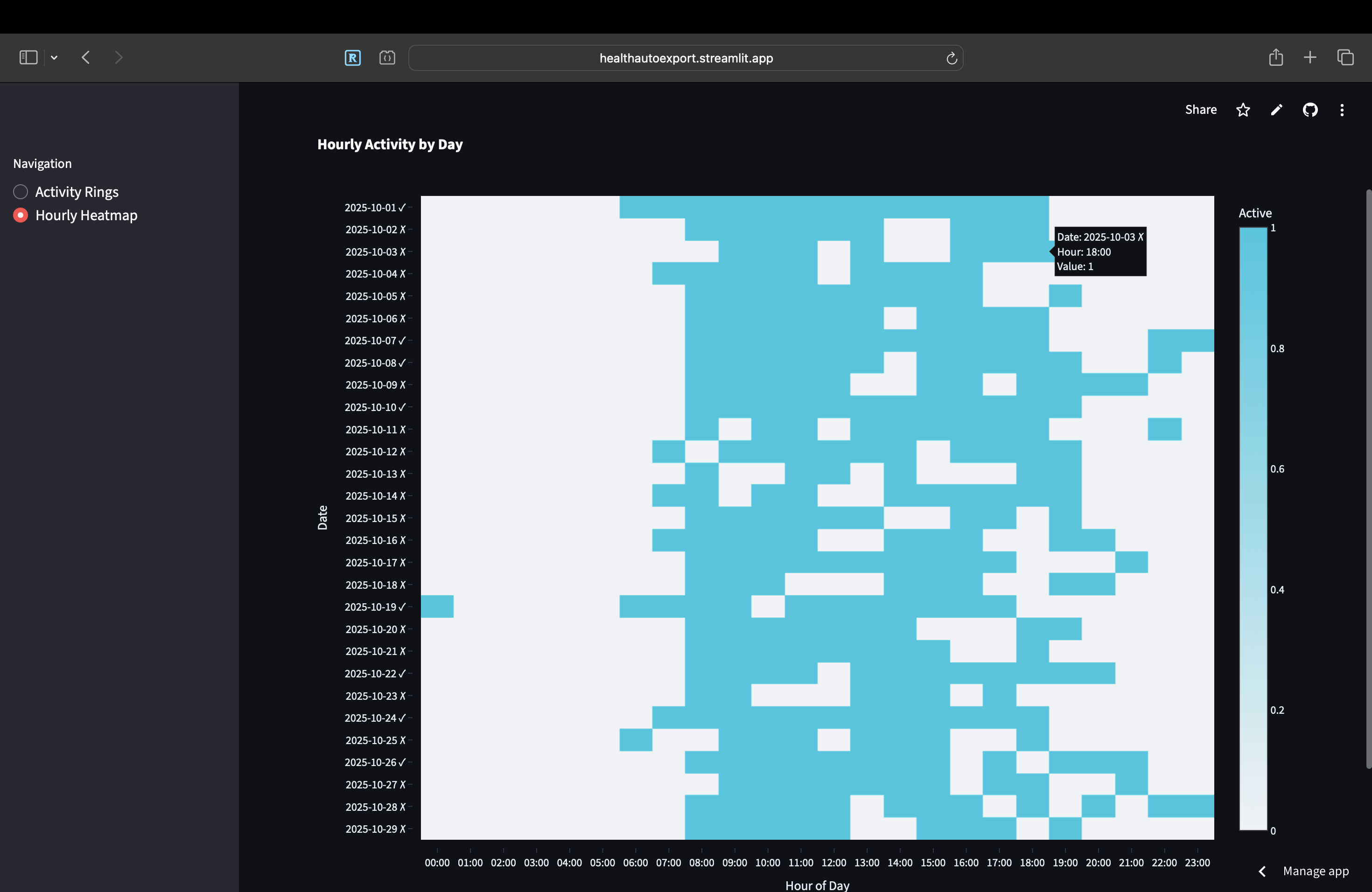Open a new tab with plus icon
The width and height of the screenshot is (1372, 892).
1310,57
